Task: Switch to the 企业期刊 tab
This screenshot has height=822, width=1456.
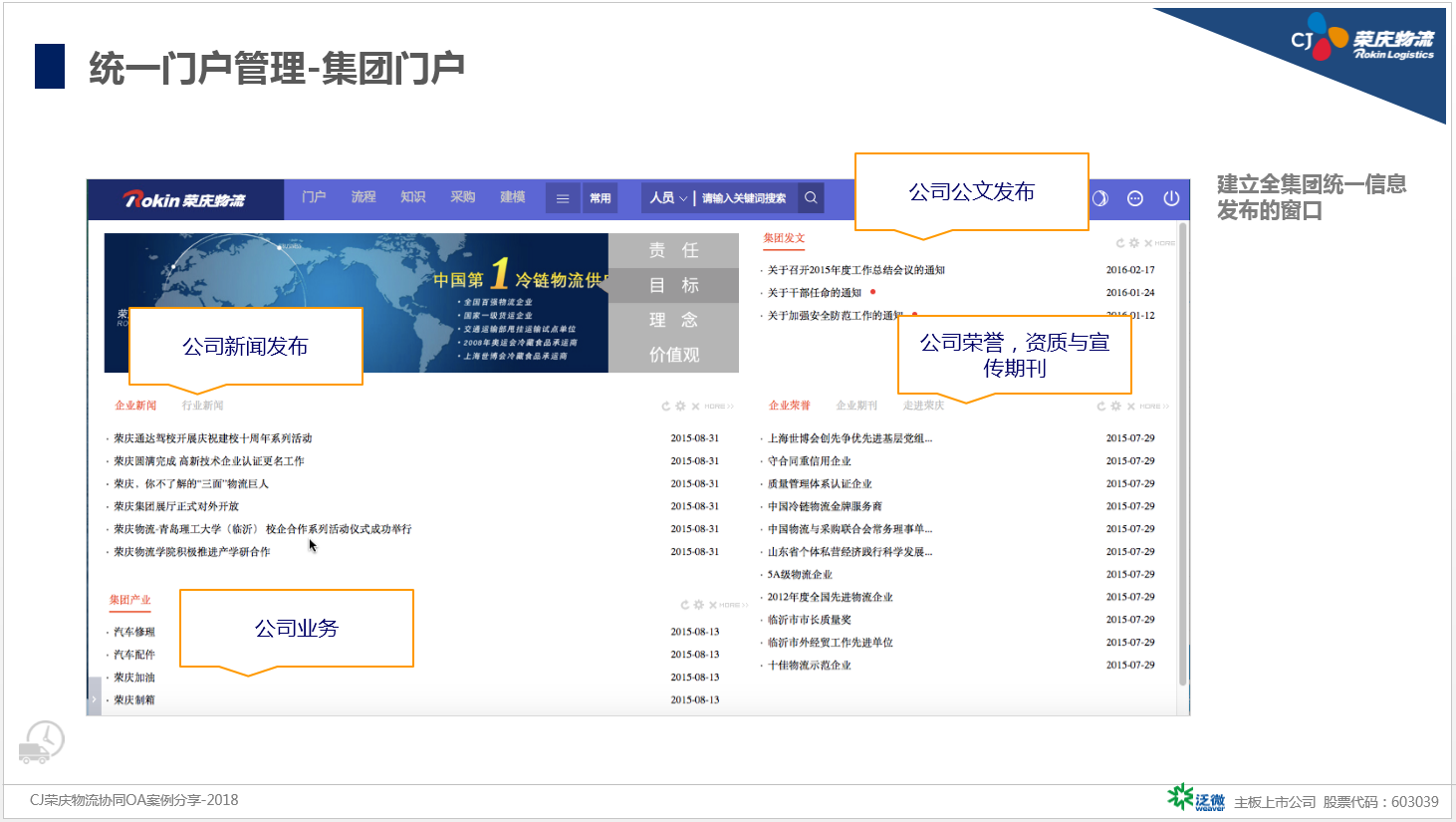Action: point(856,406)
